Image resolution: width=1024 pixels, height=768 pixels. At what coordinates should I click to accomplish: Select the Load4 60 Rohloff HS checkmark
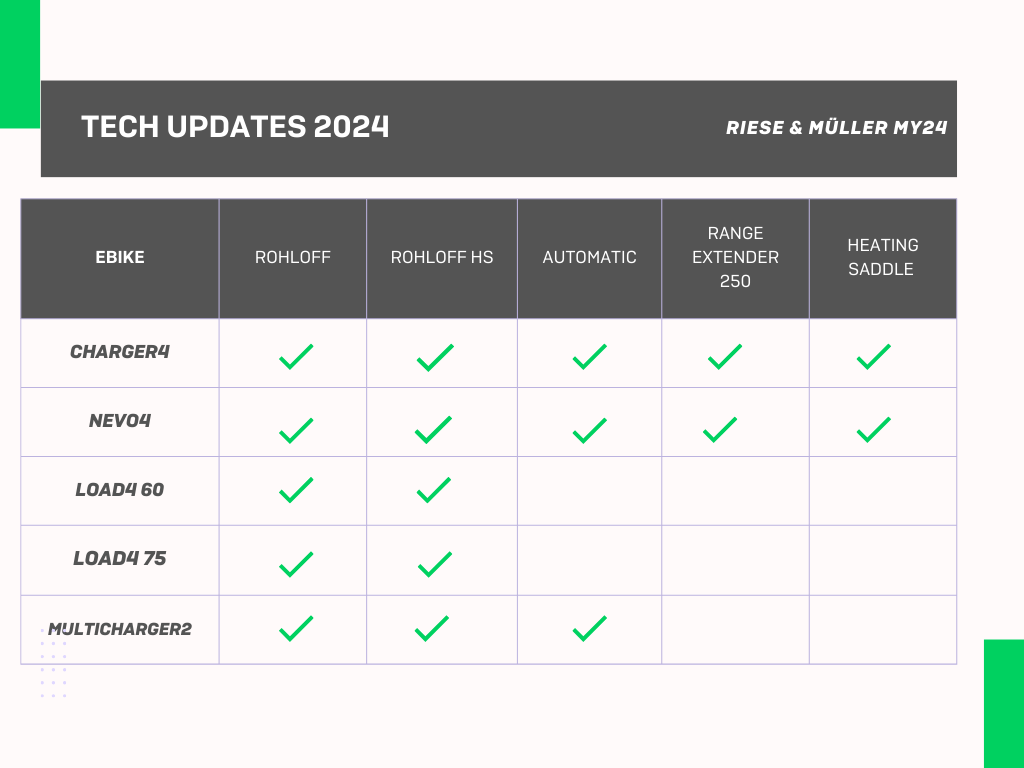pyautogui.click(x=434, y=490)
